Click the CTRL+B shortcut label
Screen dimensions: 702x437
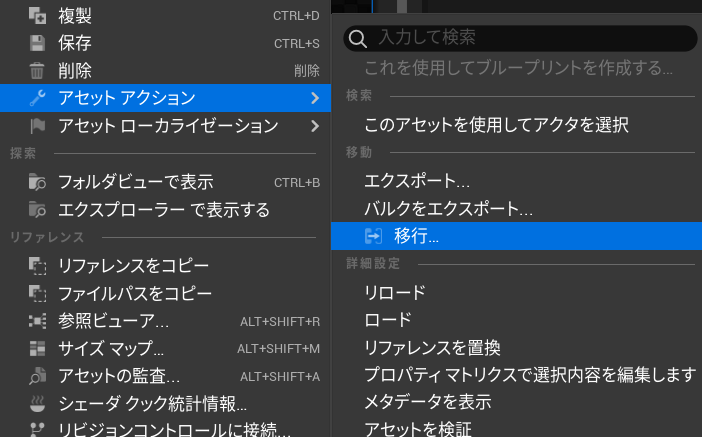pos(297,183)
